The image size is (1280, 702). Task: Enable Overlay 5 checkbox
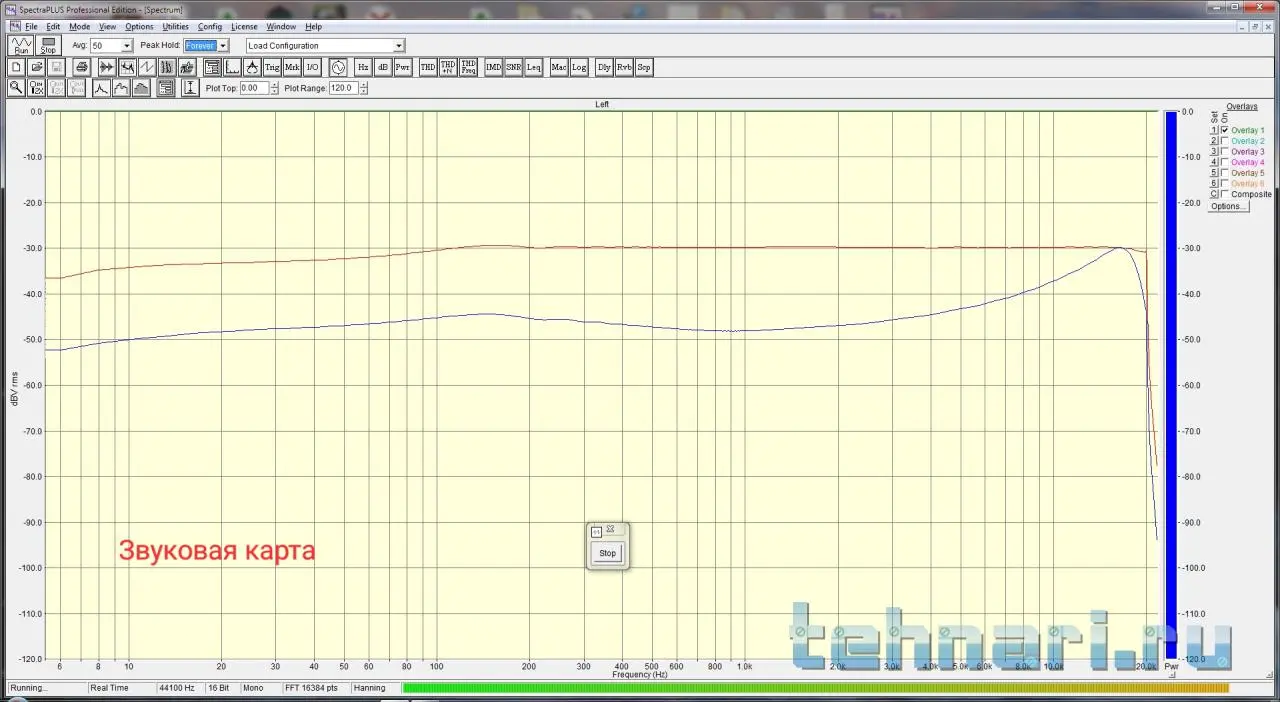1225,173
